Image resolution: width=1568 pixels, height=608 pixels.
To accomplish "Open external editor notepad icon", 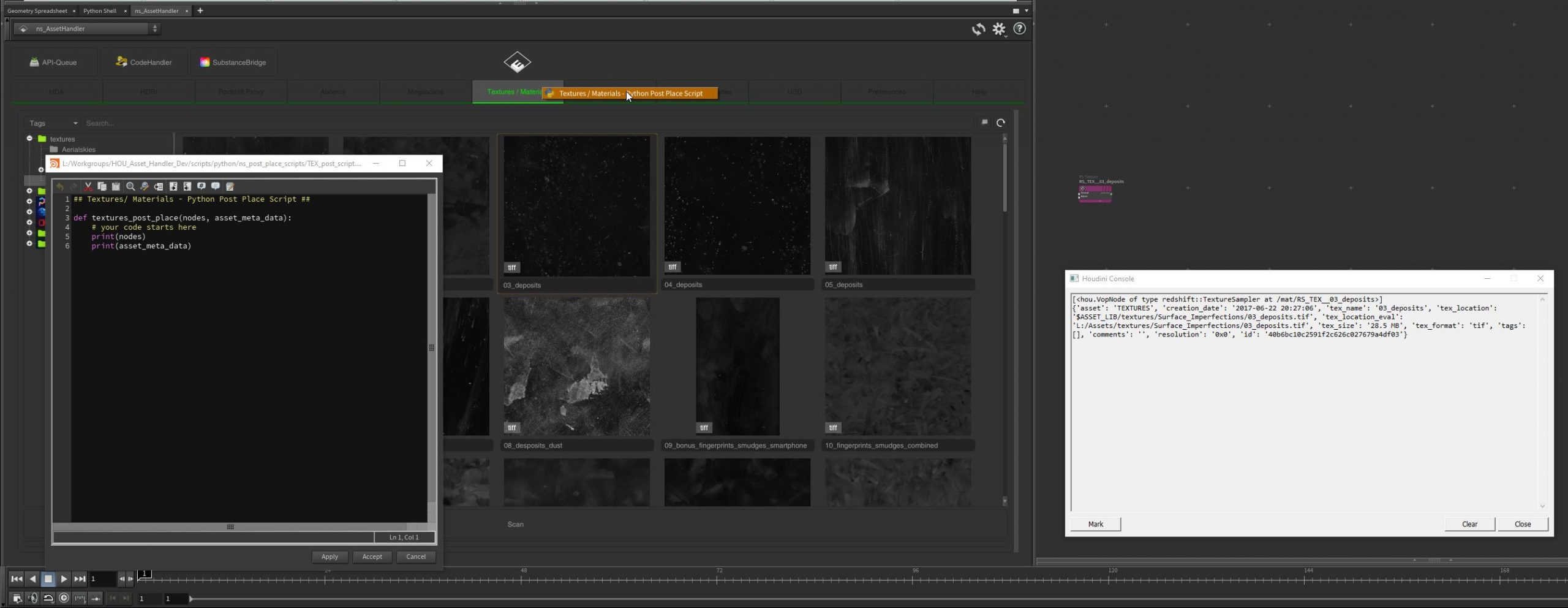I will 230,186.
